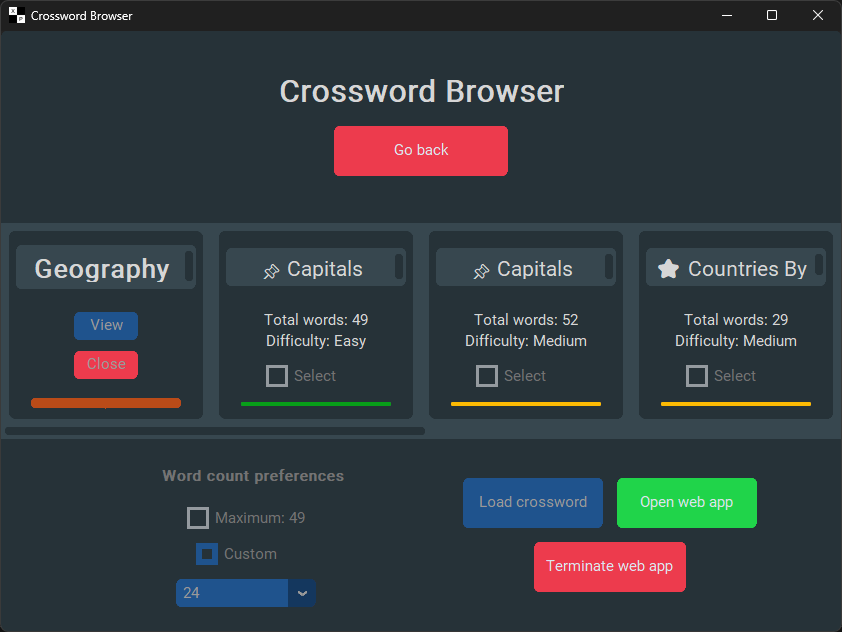
Task: Maximize the Crossword Browser window
Action: click(x=772, y=16)
